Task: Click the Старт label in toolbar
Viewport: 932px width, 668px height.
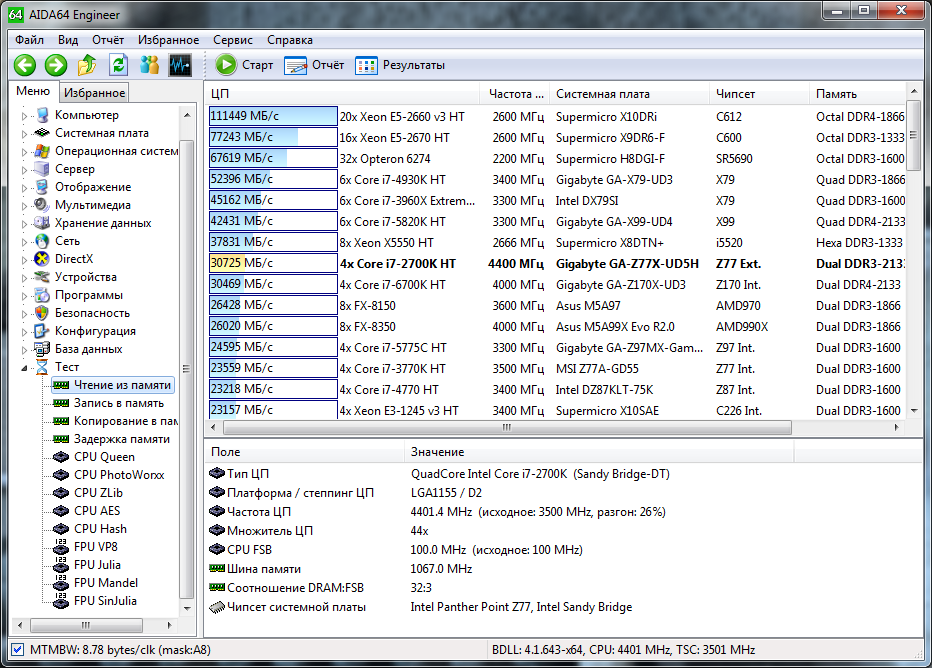Action: [x=257, y=65]
